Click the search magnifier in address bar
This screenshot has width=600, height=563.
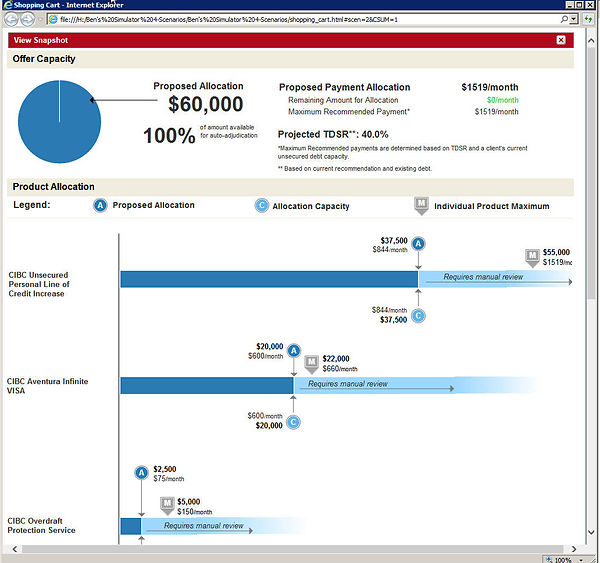[x=564, y=19]
